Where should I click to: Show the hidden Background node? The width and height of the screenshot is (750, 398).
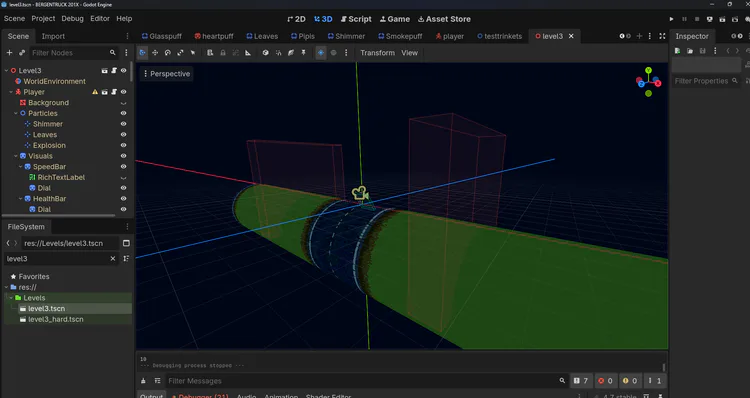pos(123,103)
